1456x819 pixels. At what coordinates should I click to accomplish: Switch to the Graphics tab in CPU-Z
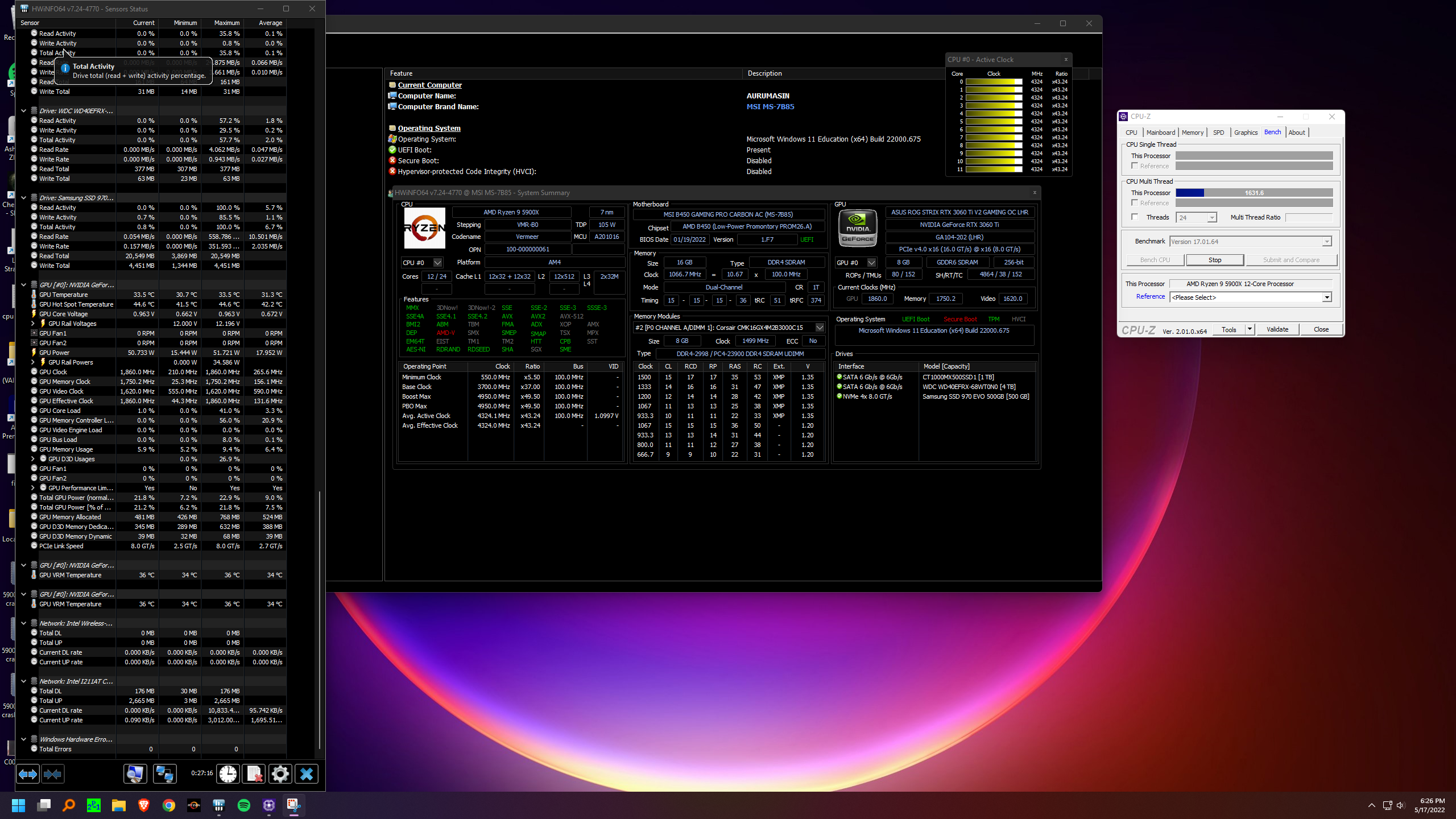pos(1246,133)
